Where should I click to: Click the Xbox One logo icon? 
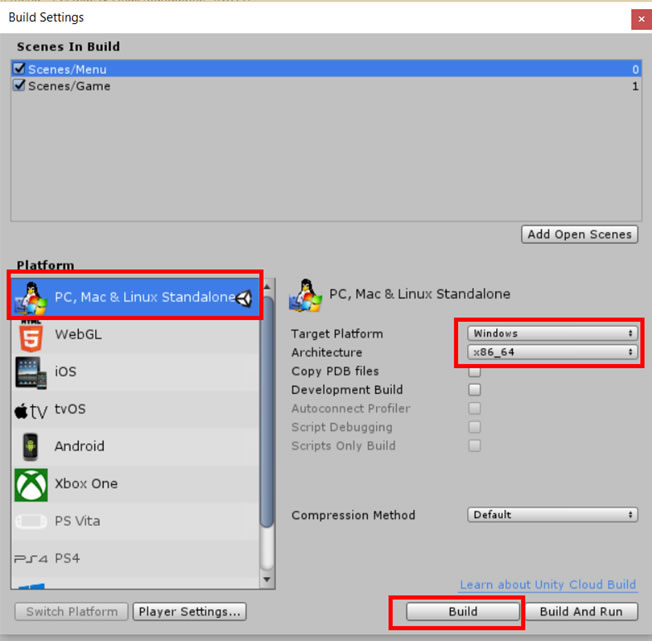click(31, 485)
